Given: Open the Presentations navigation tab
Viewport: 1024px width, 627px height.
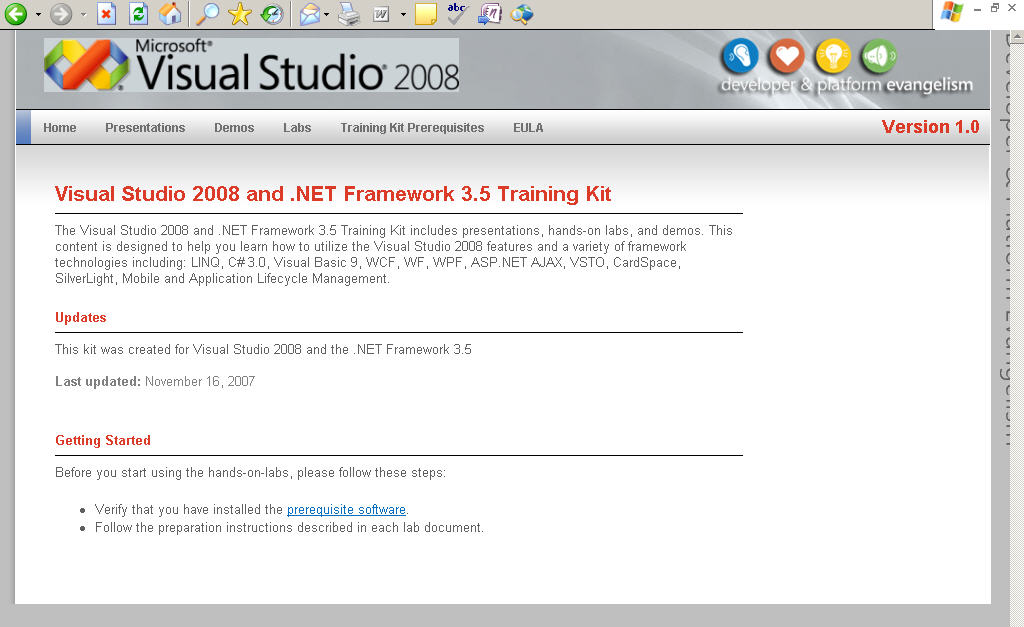Looking at the screenshot, I should click(145, 128).
